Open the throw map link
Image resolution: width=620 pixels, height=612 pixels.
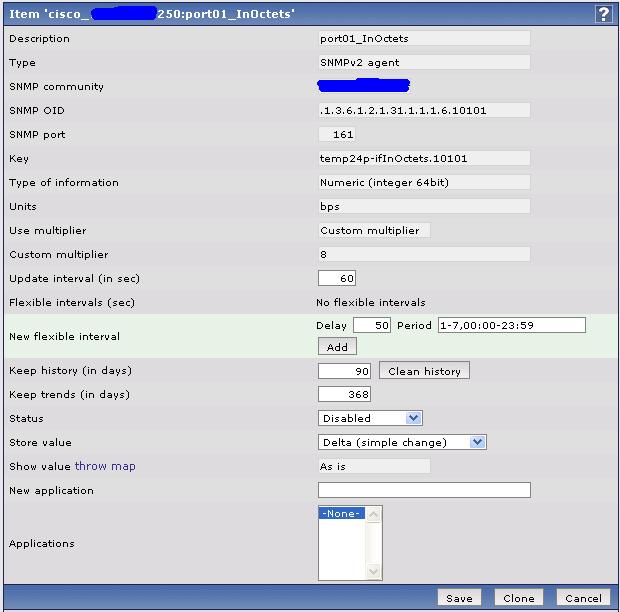[x=105, y=466]
